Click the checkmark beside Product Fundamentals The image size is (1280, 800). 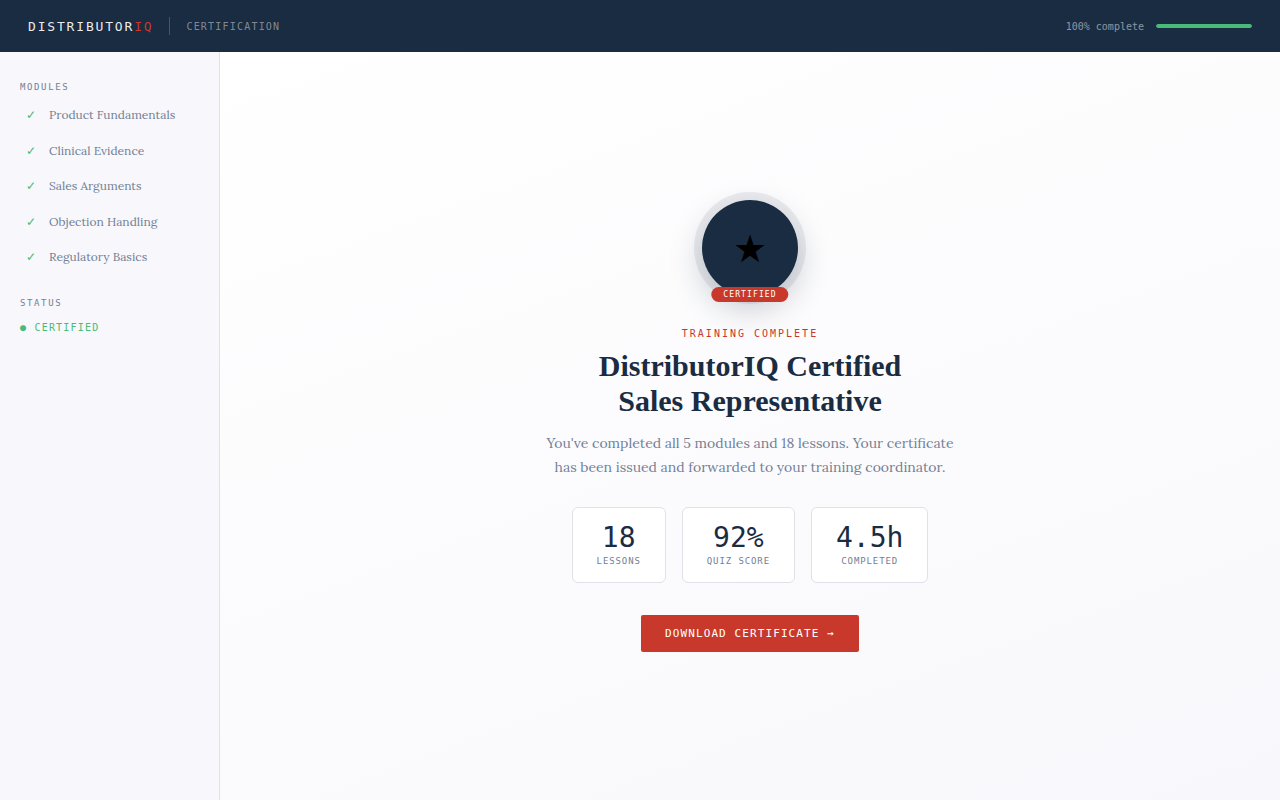[x=31, y=115]
